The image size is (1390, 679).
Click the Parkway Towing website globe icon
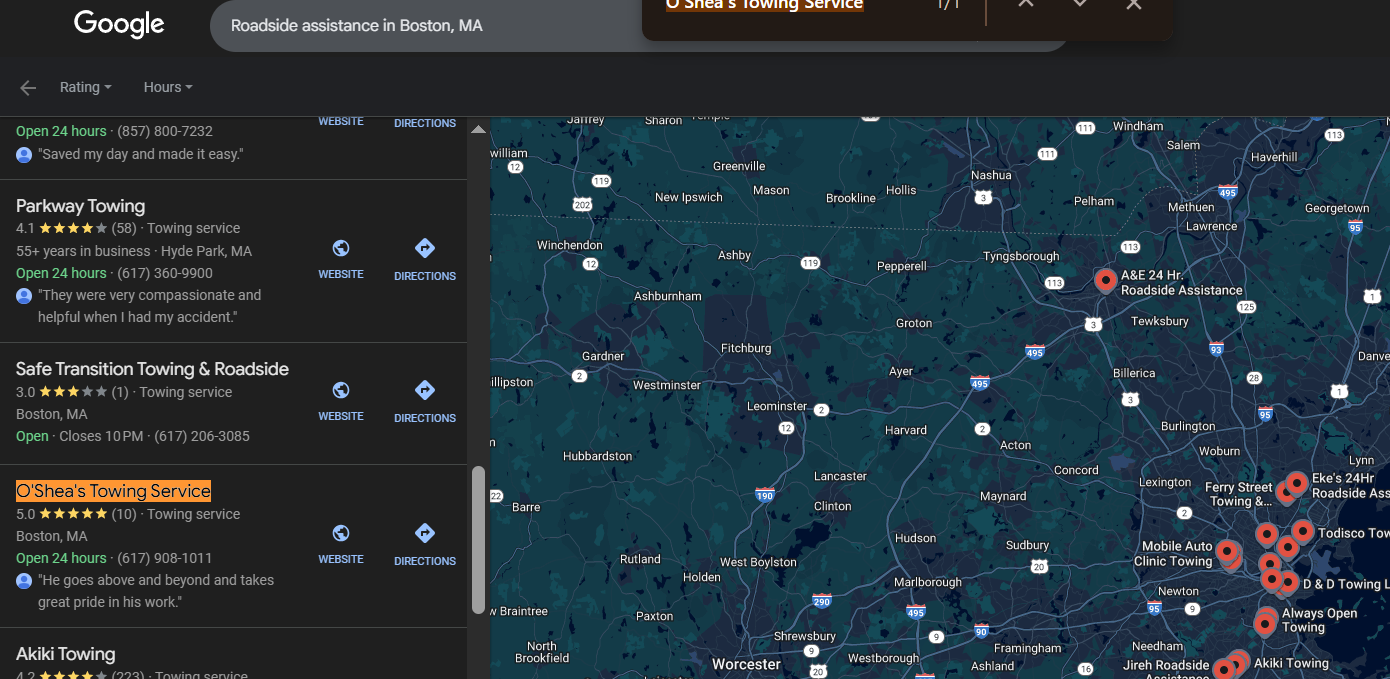(x=341, y=249)
